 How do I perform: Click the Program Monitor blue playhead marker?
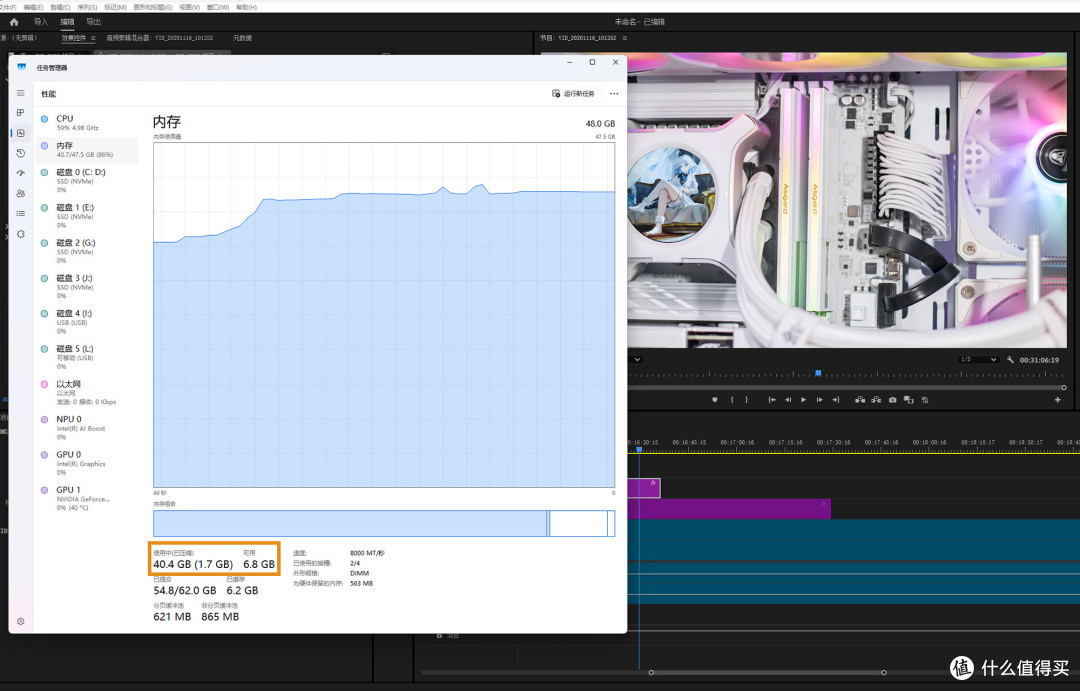coord(818,373)
